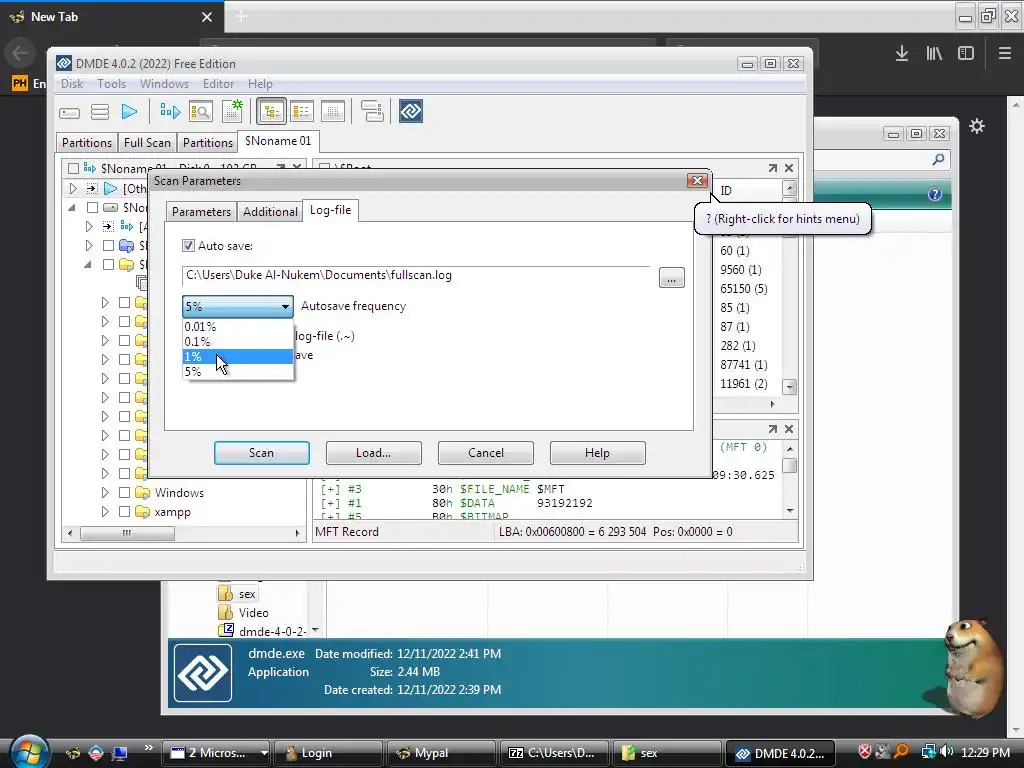Click the tree panel horizontal scrollbar thumb

pos(127,534)
